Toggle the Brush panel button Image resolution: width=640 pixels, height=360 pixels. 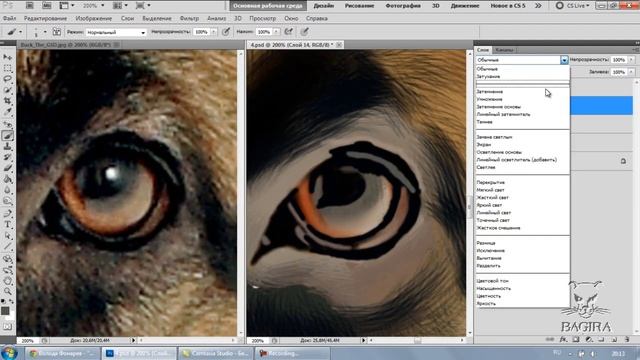[x=57, y=32]
